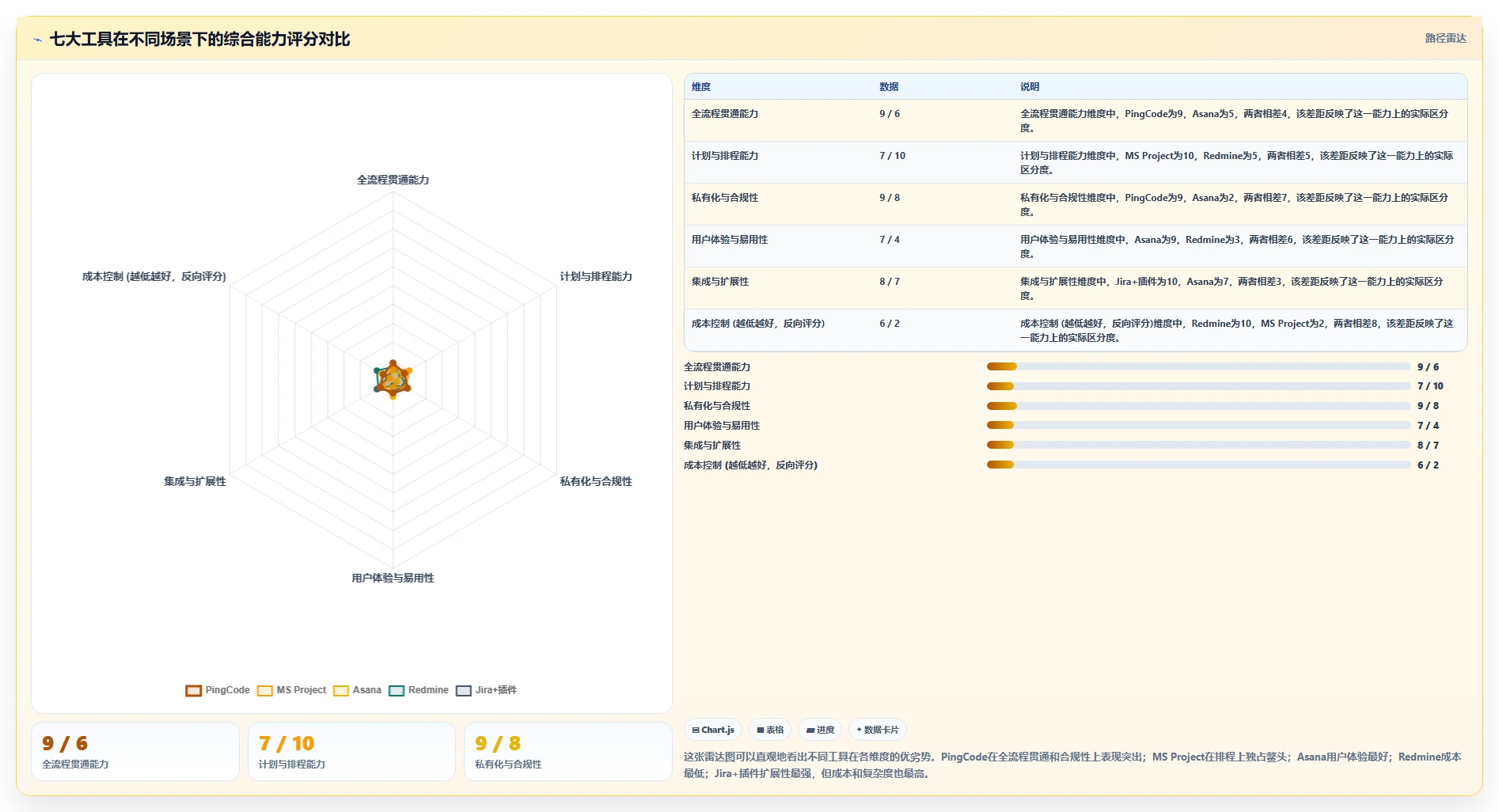
Task: Click the 表格 tag chip
Action: (x=770, y=730)
